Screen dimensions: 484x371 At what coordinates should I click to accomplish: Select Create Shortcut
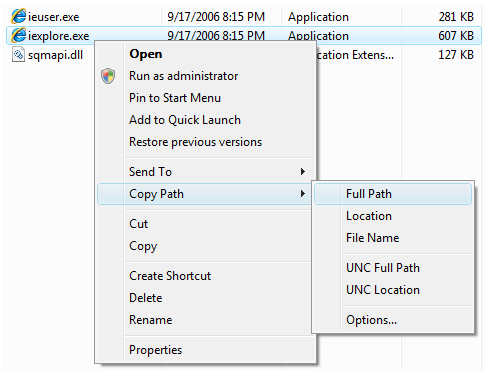pos(170,276)
